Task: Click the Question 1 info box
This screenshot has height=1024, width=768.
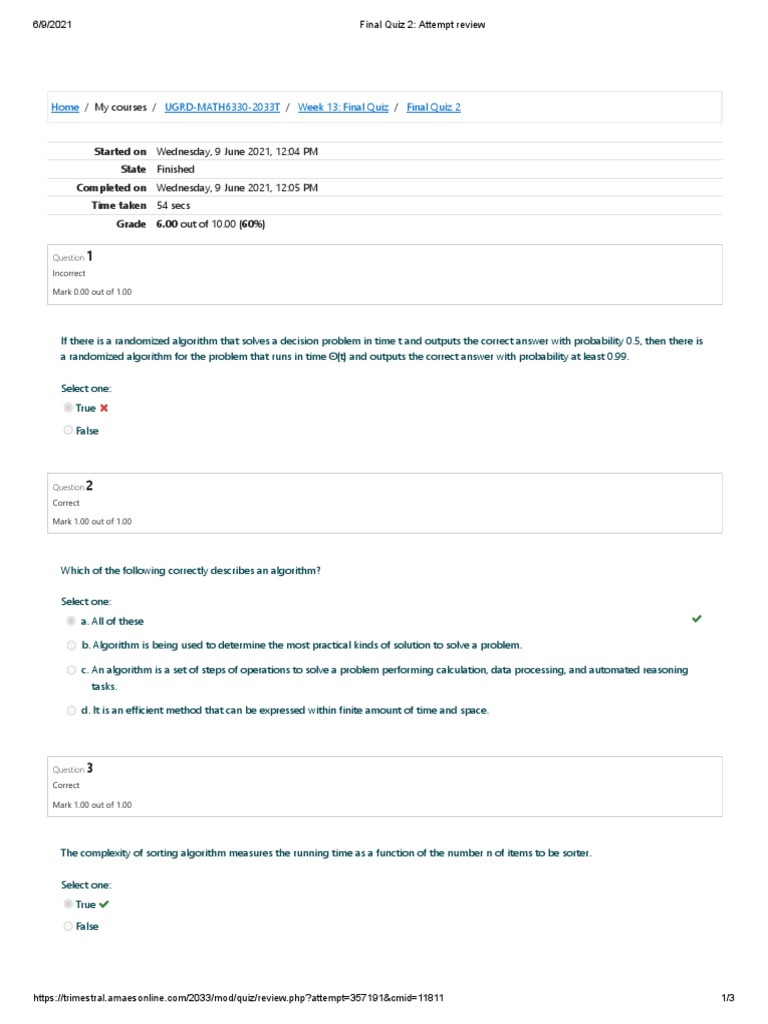Action: coord(385,274)
